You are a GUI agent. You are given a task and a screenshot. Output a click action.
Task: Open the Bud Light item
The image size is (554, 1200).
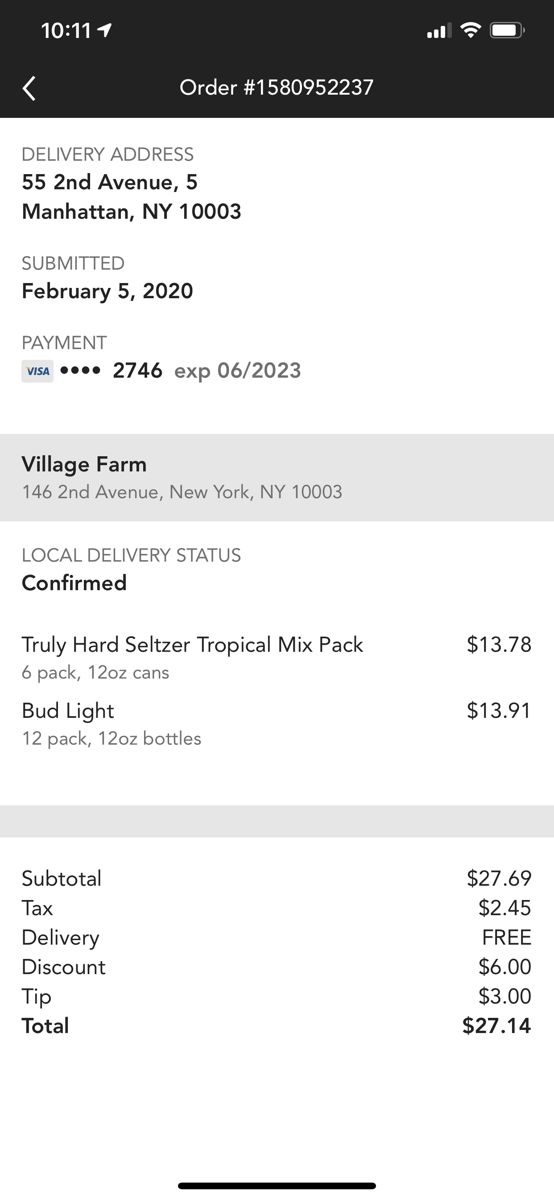(x=277, y=724)
